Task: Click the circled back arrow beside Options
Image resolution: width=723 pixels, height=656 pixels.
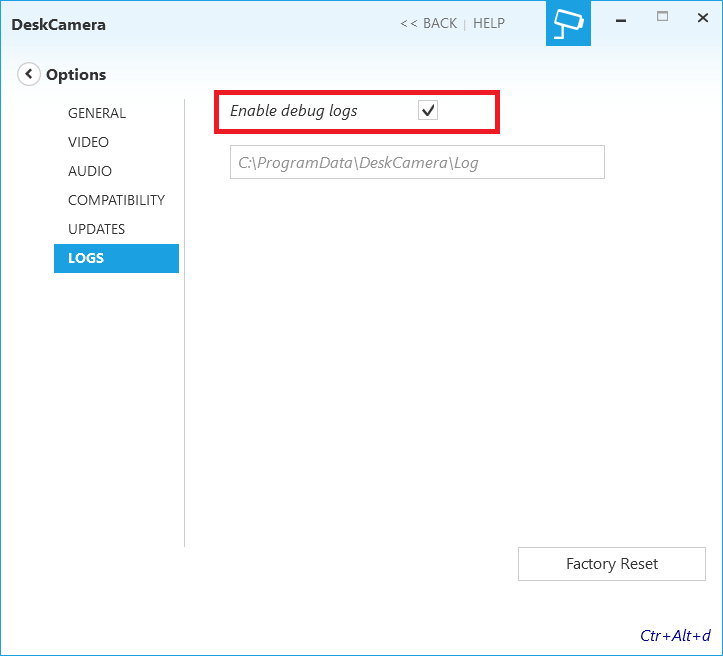Action: pos(29,74)
